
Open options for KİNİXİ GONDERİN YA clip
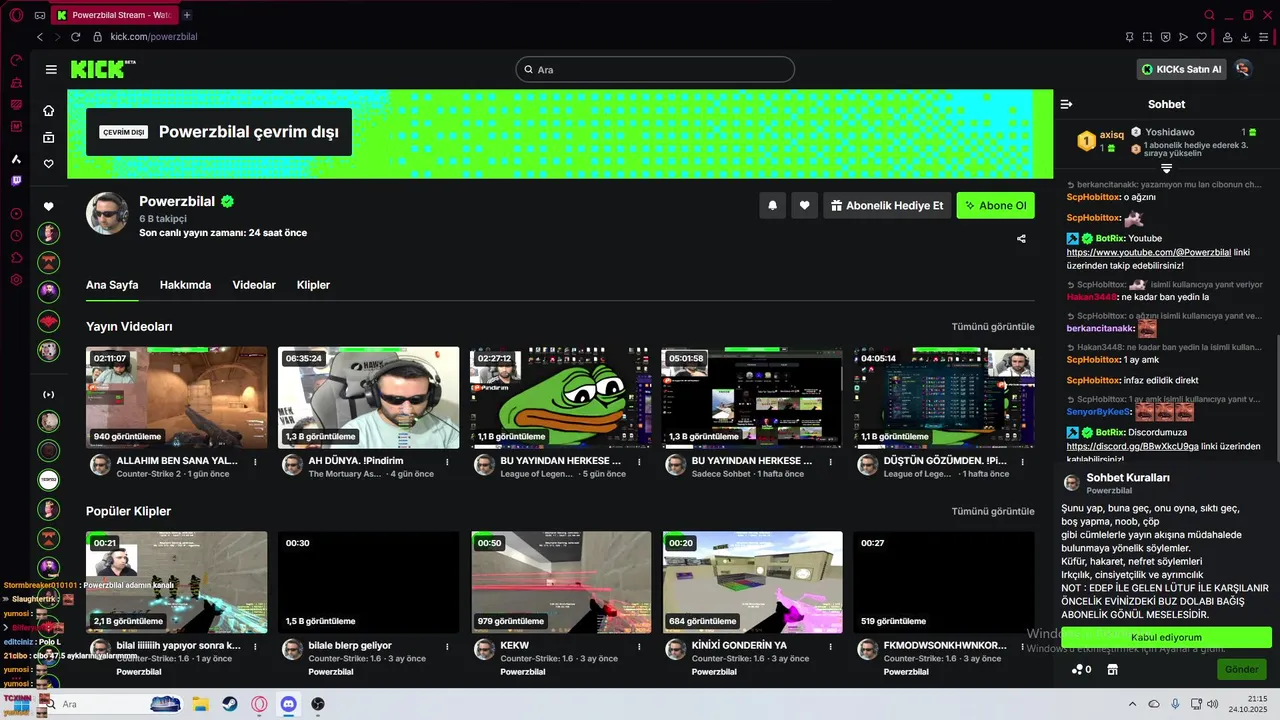coord(831,646)
